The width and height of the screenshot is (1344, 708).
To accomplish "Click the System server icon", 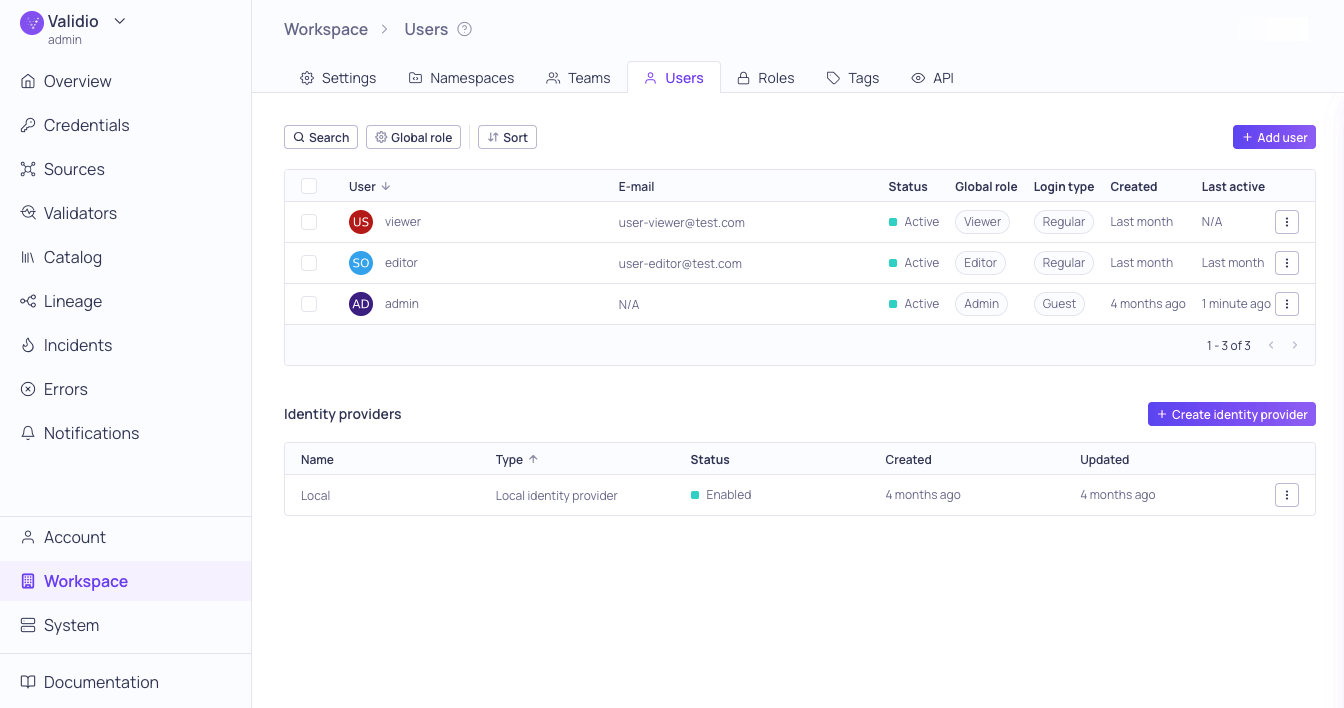I will click(28, 625).
